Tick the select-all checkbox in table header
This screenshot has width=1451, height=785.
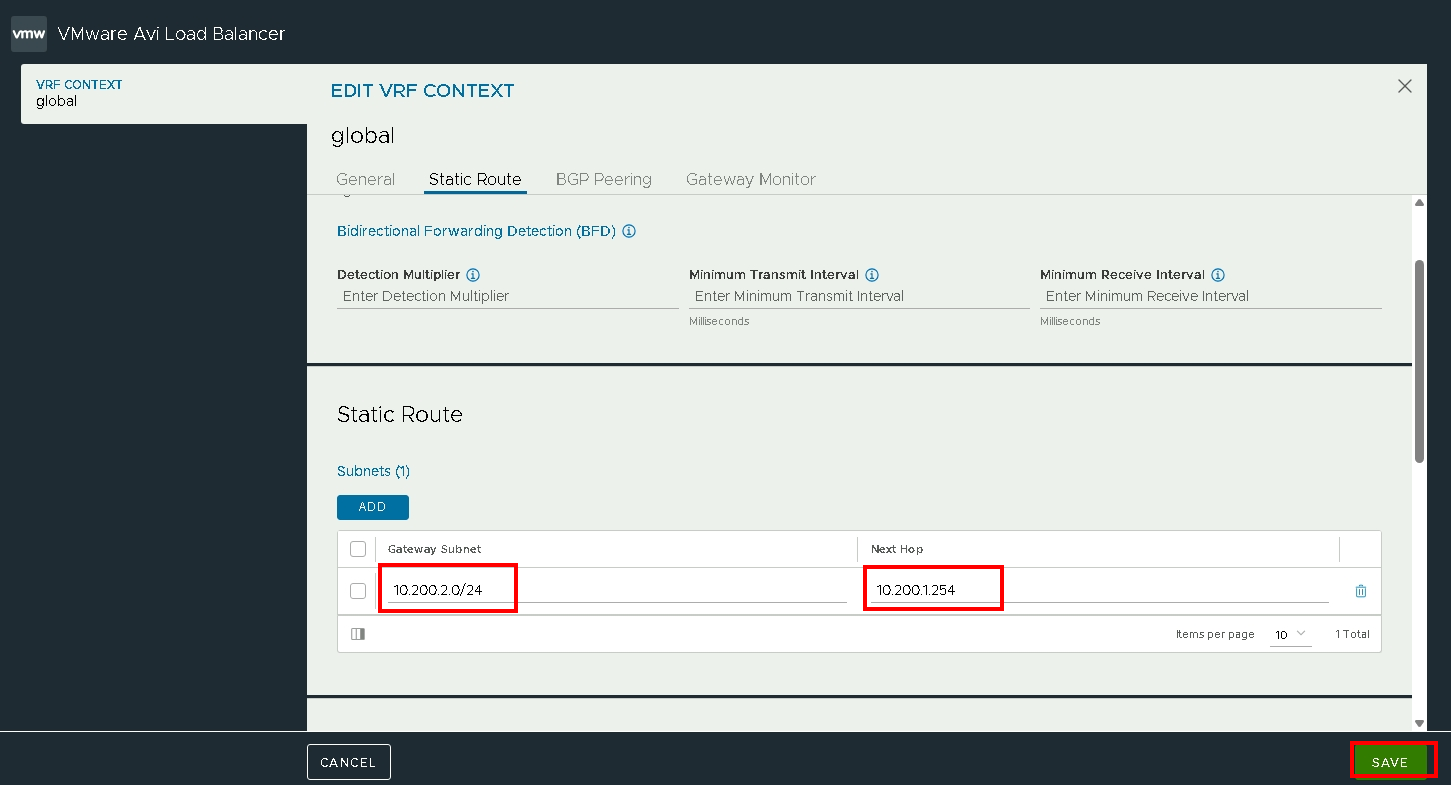(358, 549)
